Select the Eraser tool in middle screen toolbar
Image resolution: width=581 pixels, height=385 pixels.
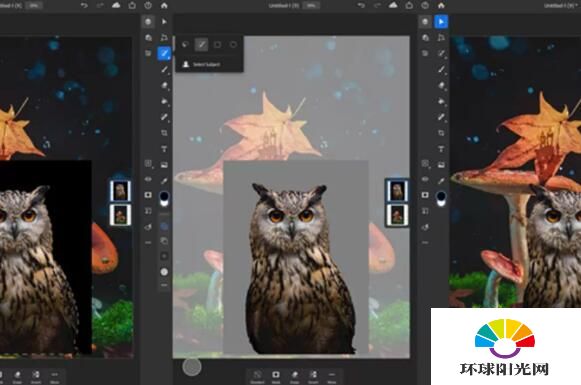pyautogui.click(x=164, y=85)
